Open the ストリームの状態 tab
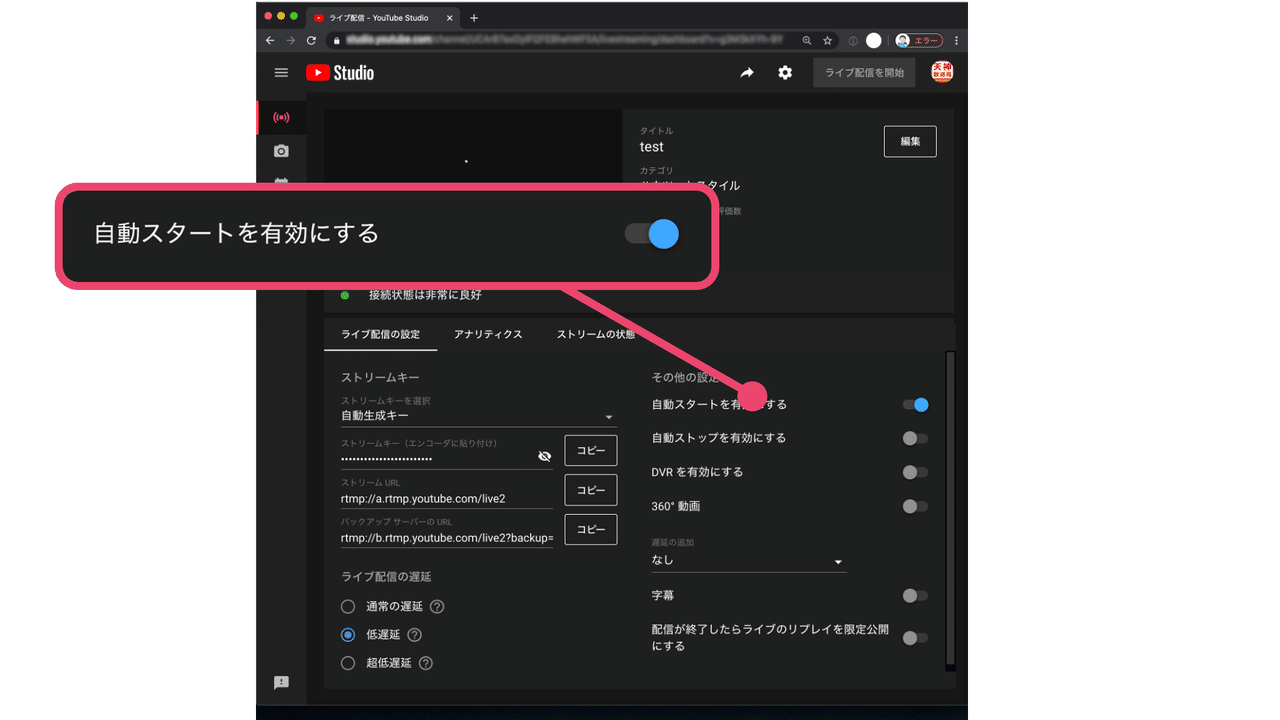The height and width of the screenshot is (720, 1280). point(596,334)
